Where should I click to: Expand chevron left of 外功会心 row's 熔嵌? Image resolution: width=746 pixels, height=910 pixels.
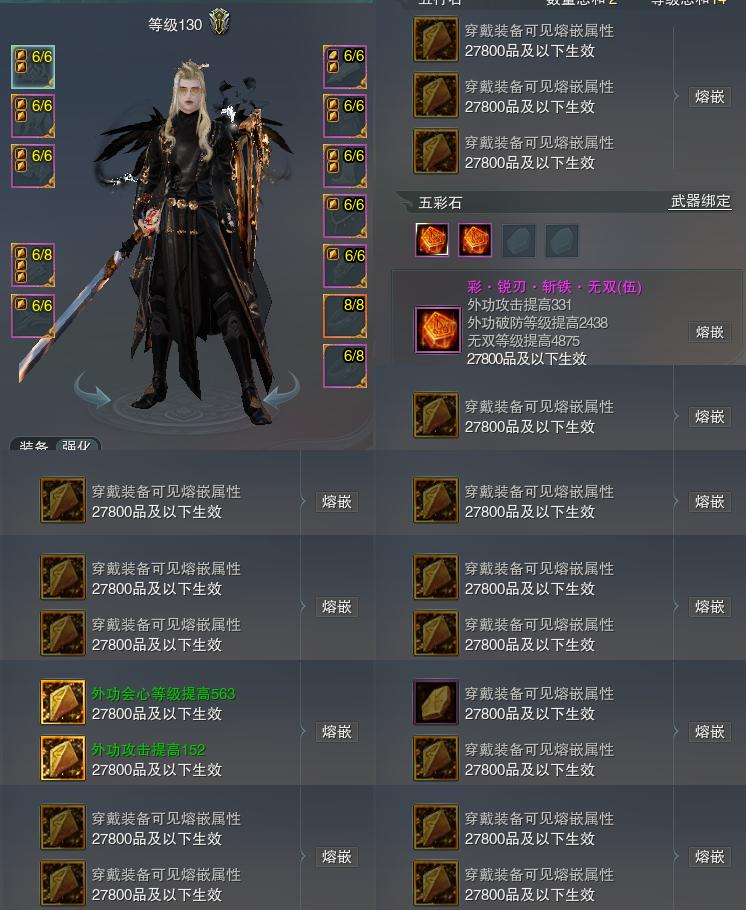303,731
